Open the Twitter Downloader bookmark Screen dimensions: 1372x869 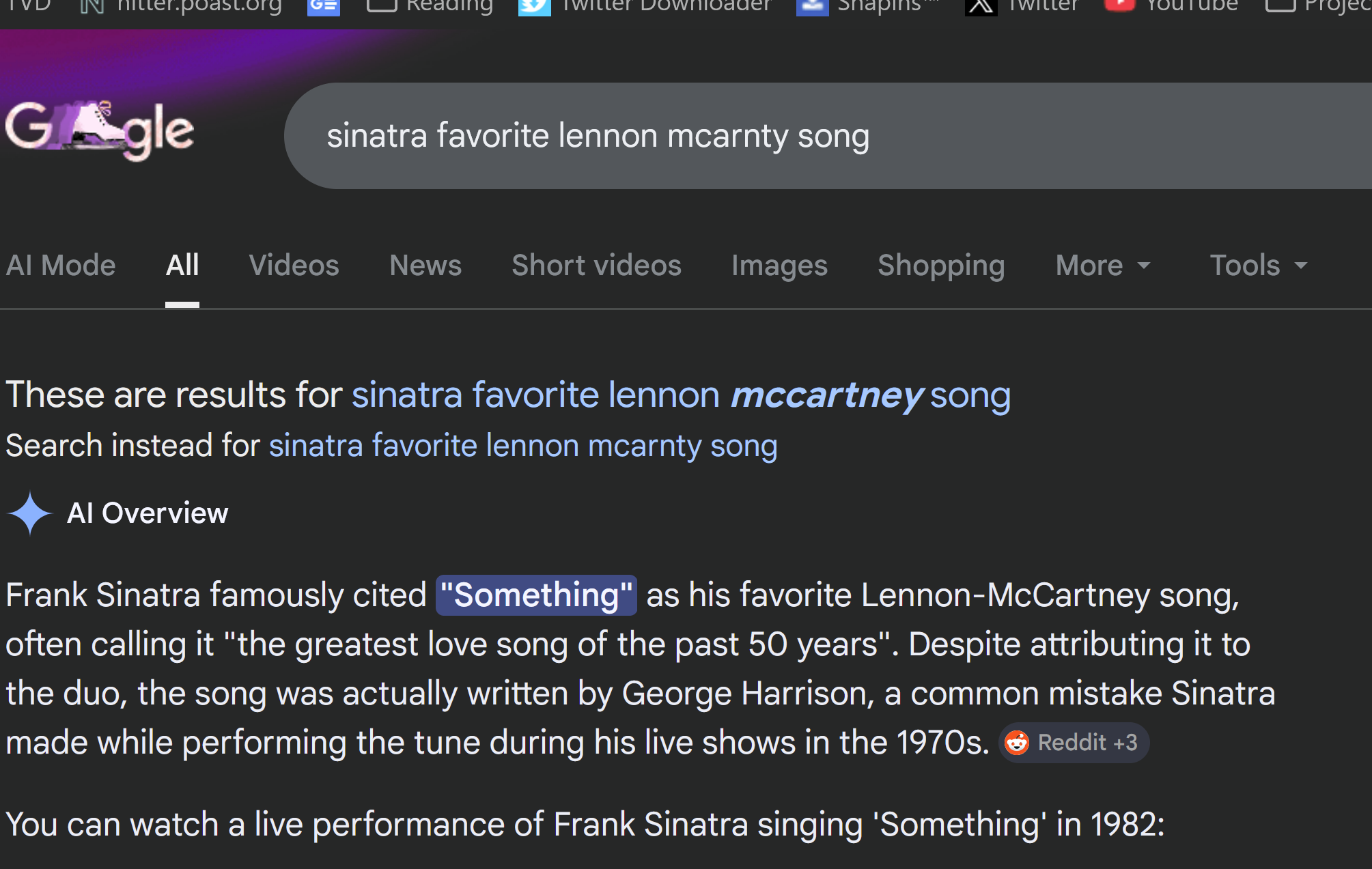(x=645, y=5)
